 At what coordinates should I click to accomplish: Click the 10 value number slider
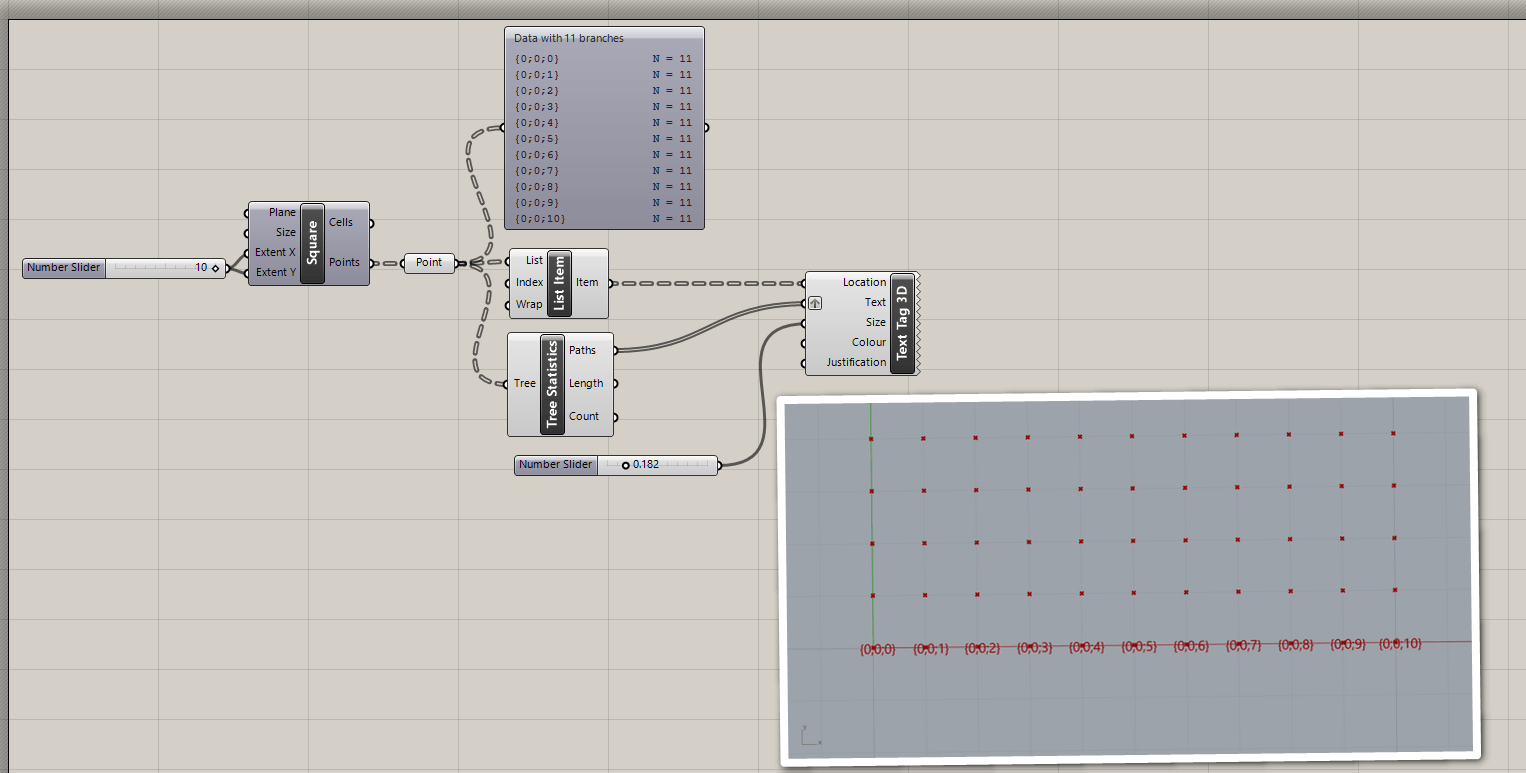165,268
